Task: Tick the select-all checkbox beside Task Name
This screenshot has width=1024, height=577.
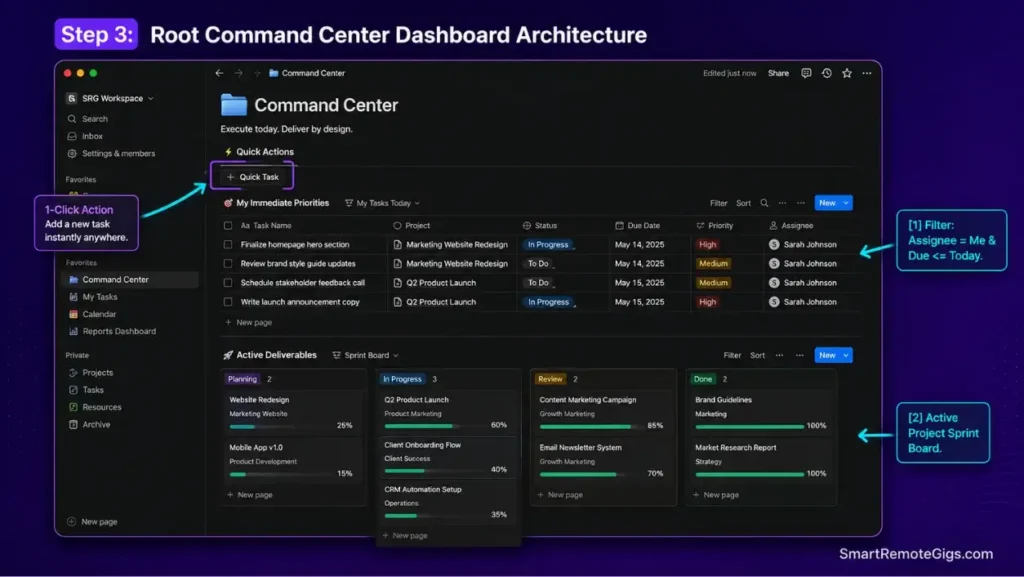Action: 228,226
